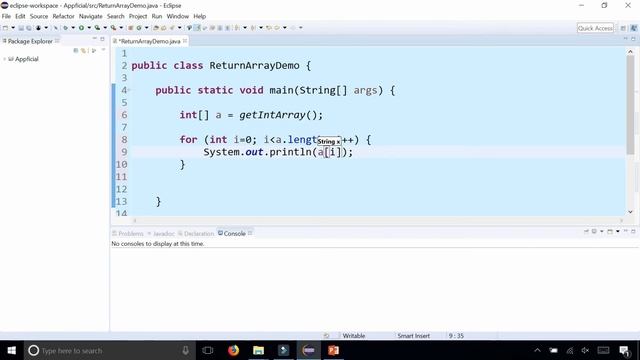Image resolution: width=640 pixels, height=360 pixels.
Task: Click the New Java Package icon
Action: tap(131, 28)
